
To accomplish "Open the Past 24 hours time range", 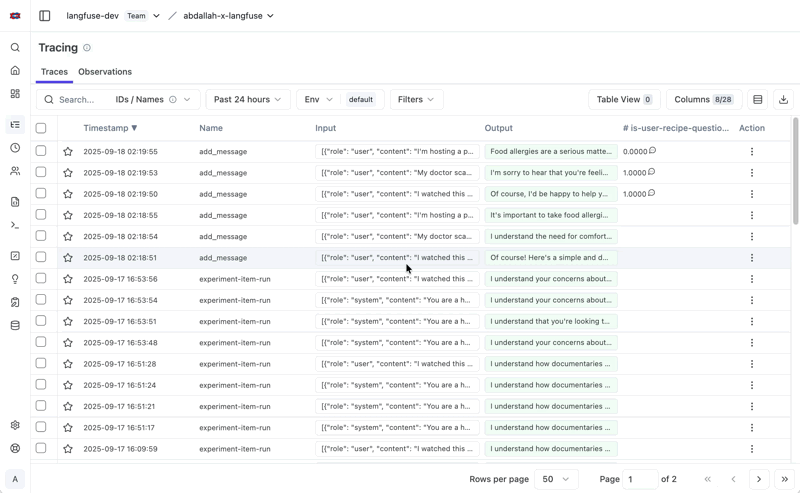I will click(248, 100).
